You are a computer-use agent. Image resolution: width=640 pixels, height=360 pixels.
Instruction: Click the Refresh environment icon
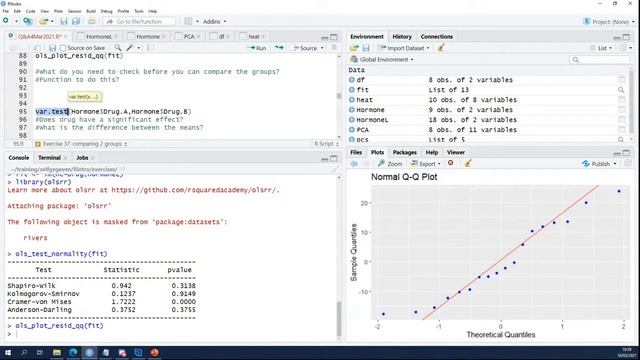pos(623,48)
